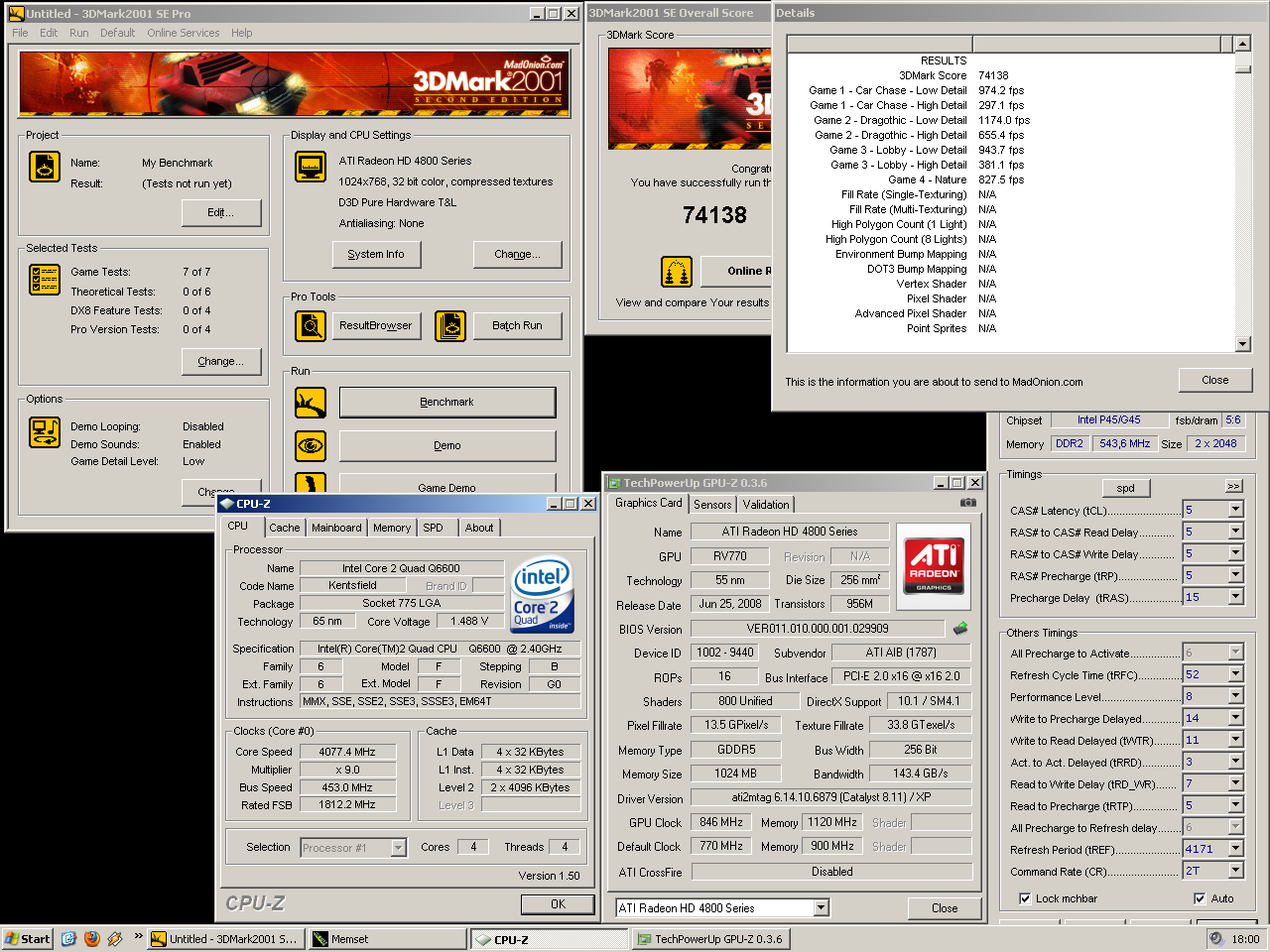Viewport: 1270px width, 952px height.
Task: Open the Windows Start menu
Action: click(x=27, y=938)
